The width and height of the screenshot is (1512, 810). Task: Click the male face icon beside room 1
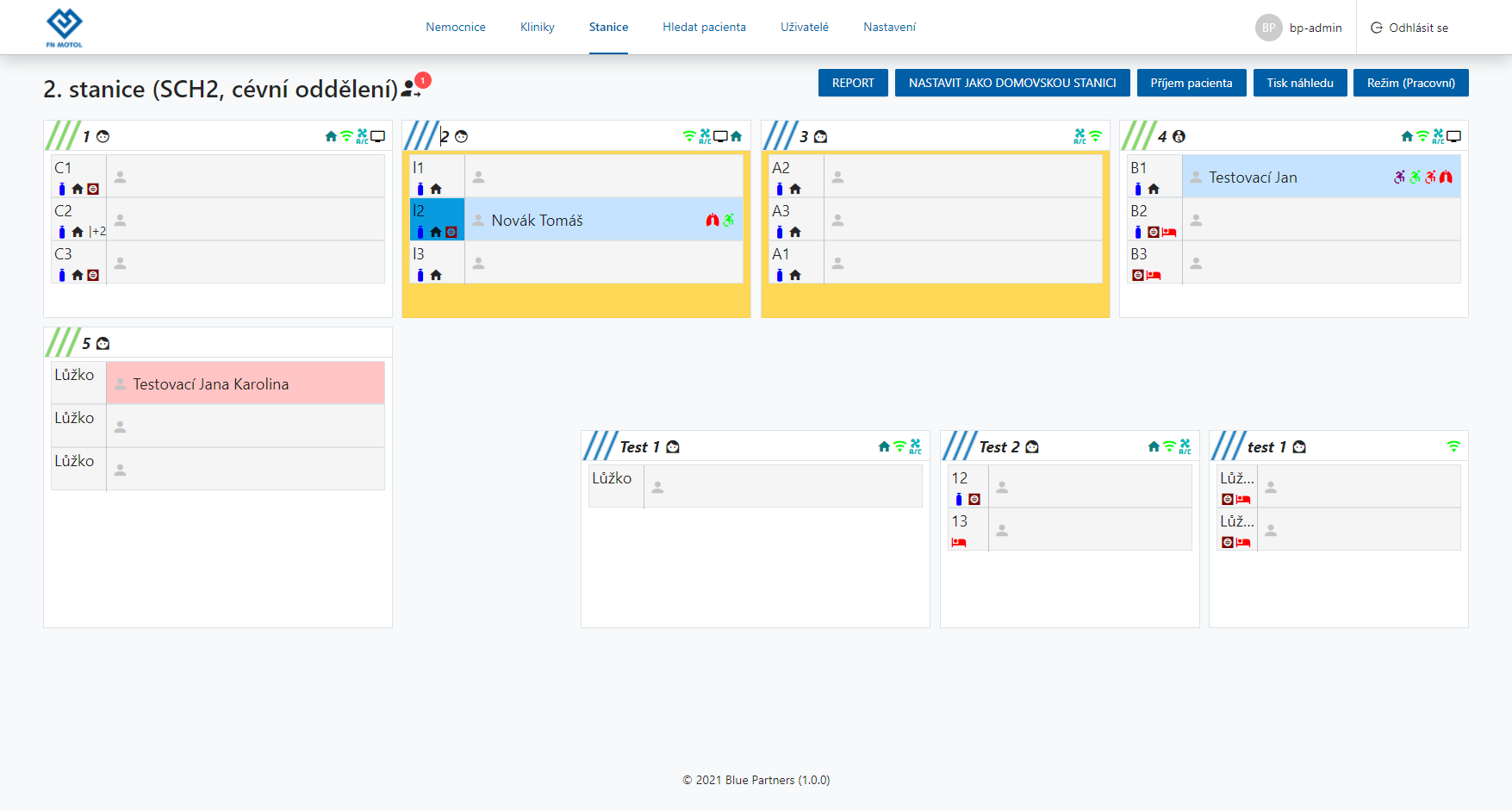(103, 136)
